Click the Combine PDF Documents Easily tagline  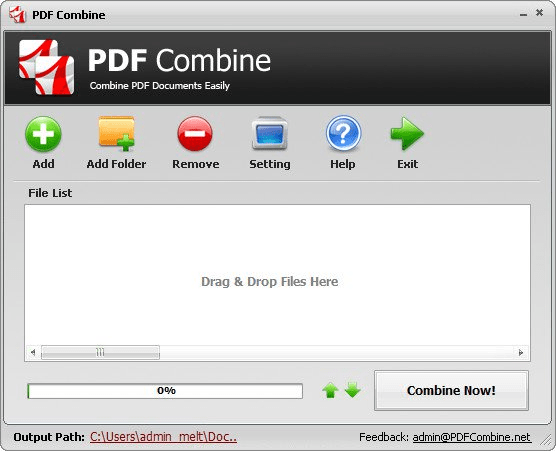pyautogui.click(x=160, y=86)
